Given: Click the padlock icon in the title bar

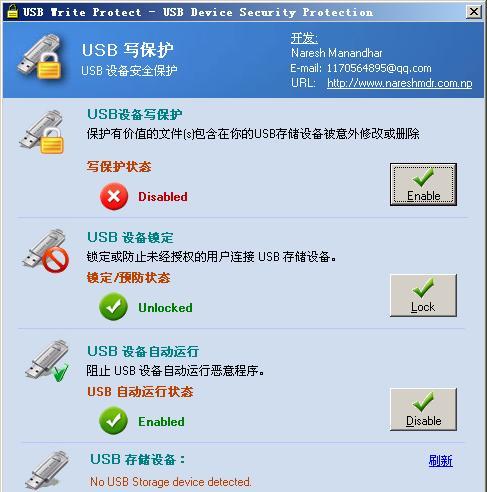Looking at the screenshot, I should [x=13, y=12].
